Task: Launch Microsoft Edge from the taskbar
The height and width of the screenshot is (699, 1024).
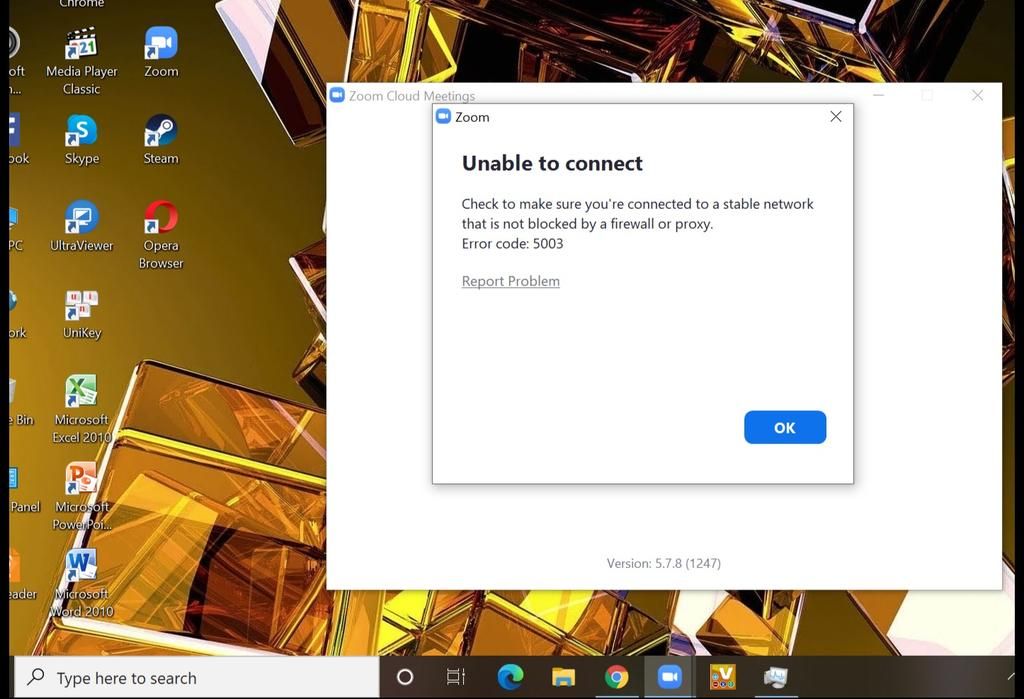Action: 510,677
